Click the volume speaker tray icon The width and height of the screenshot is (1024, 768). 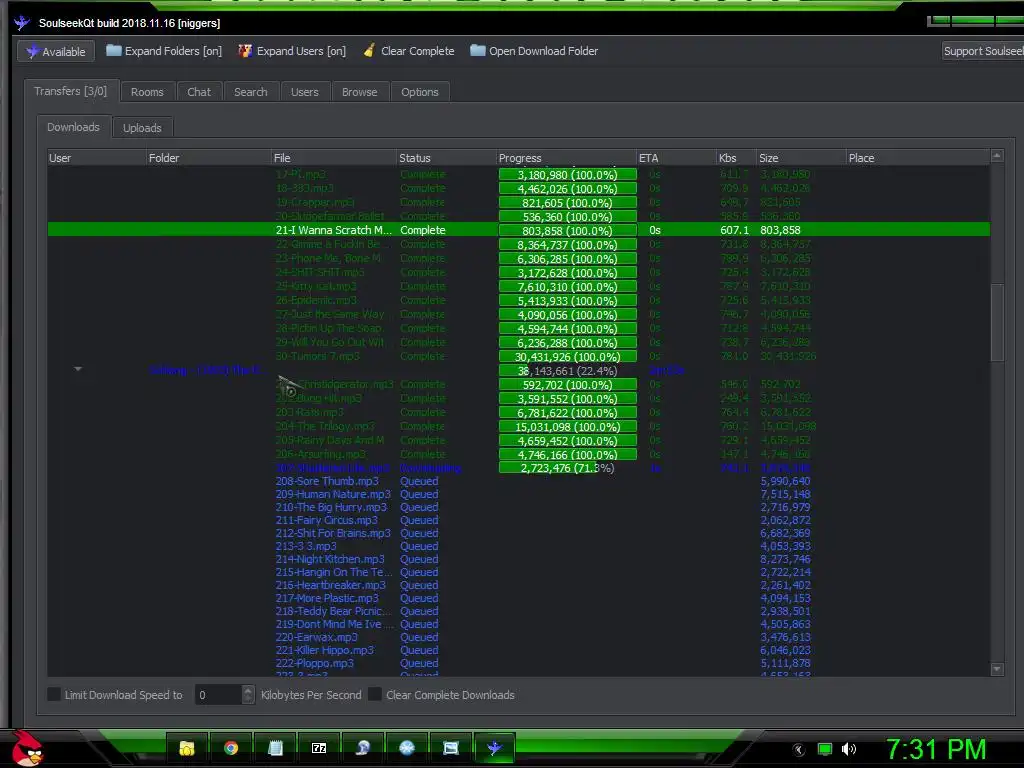click(848, 749)
